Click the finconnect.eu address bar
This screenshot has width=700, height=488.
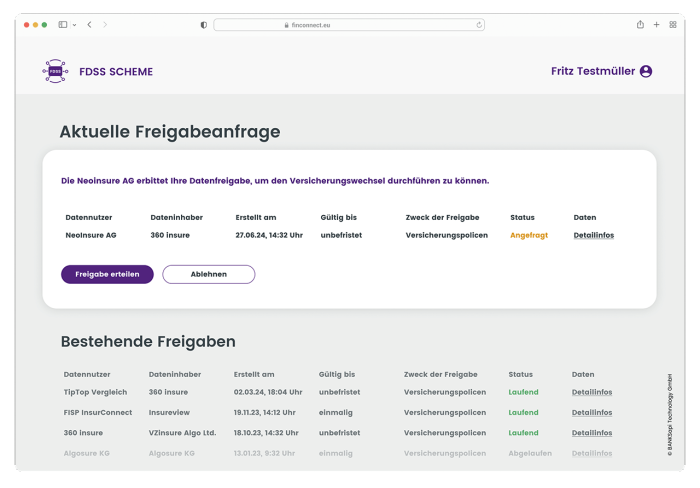pos(349,25)
